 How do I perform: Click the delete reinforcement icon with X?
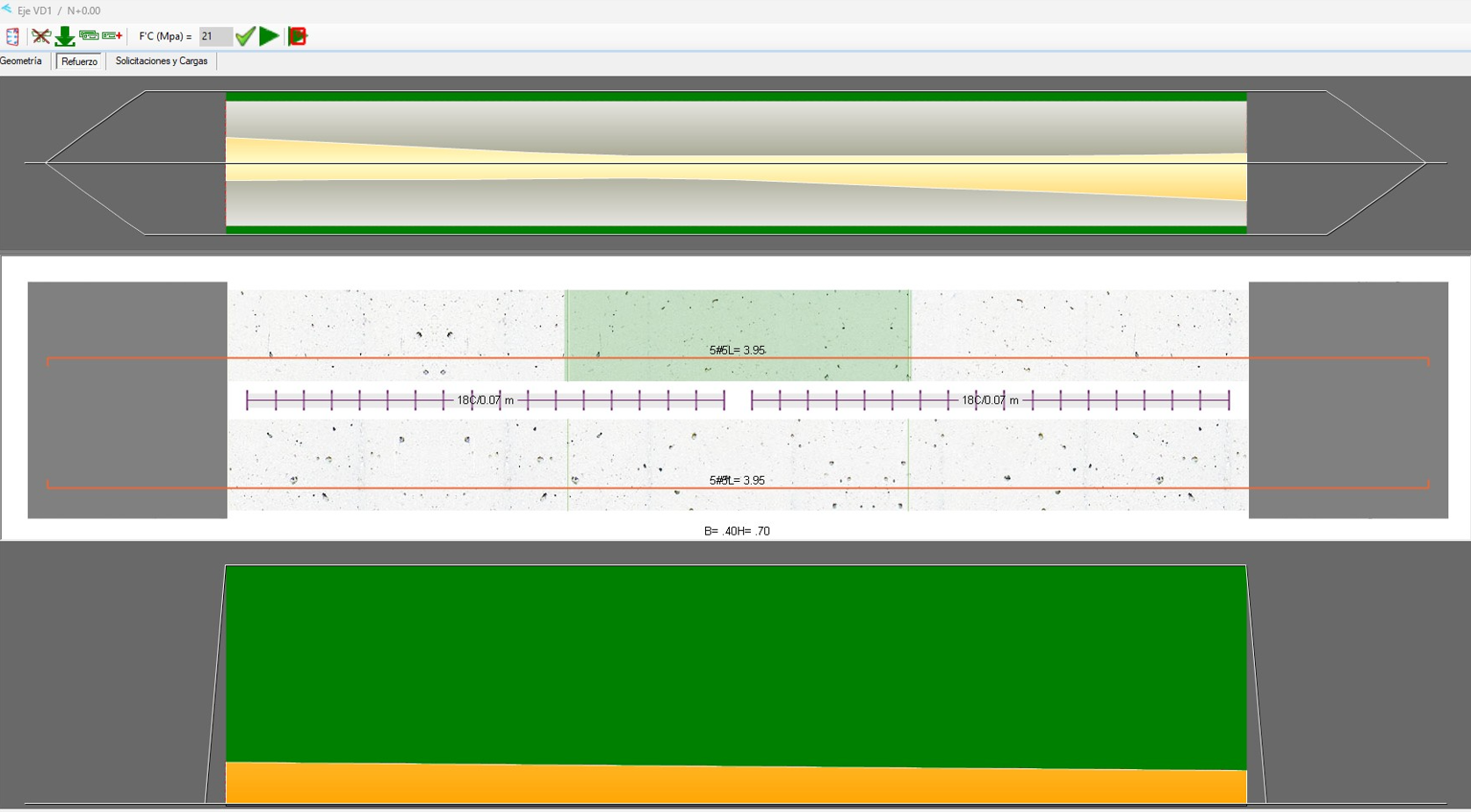[x=40, y=37]
